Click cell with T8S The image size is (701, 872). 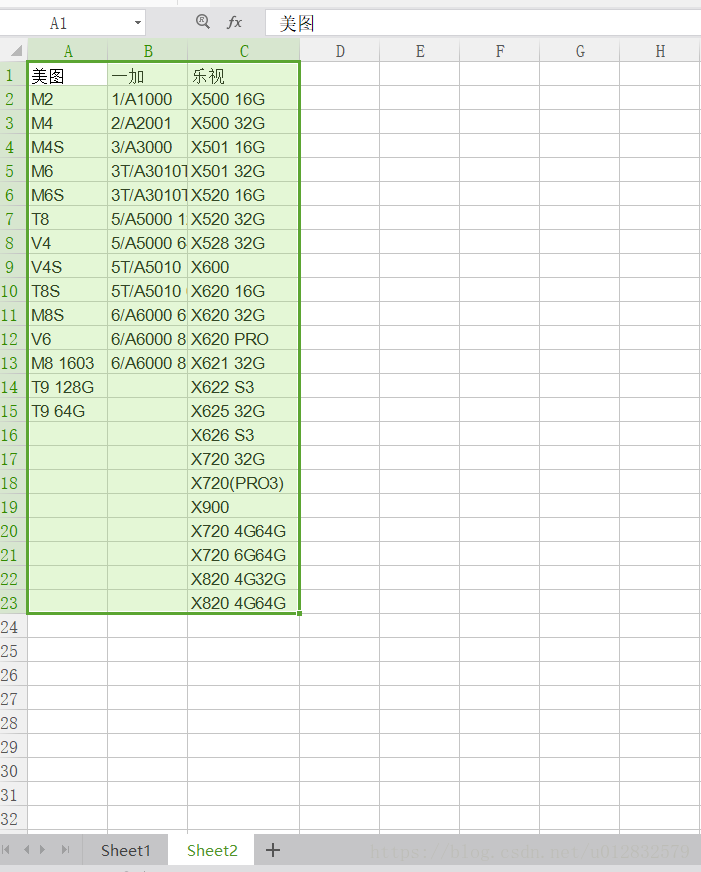click(68, 291)
